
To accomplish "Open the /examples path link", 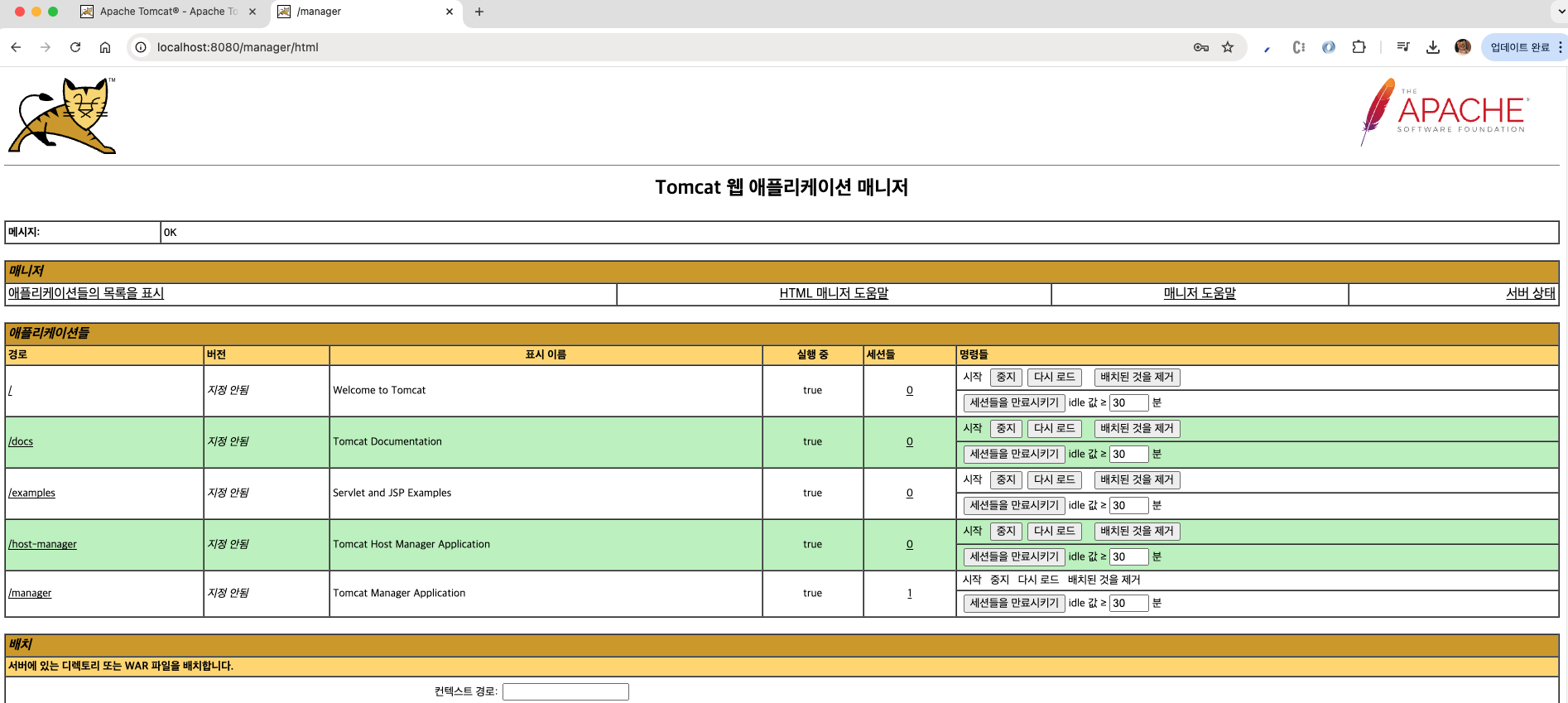I will click(31, 493).
